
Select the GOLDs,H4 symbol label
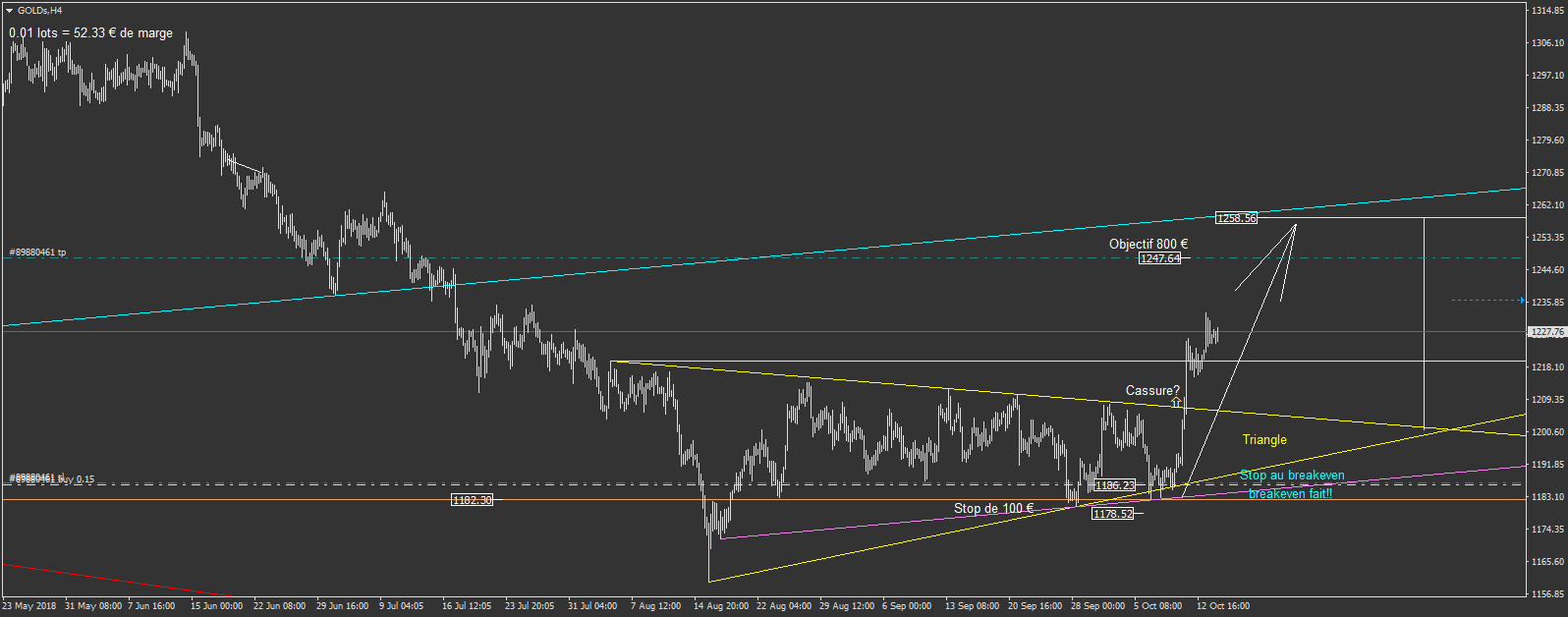tap(40, 11)
